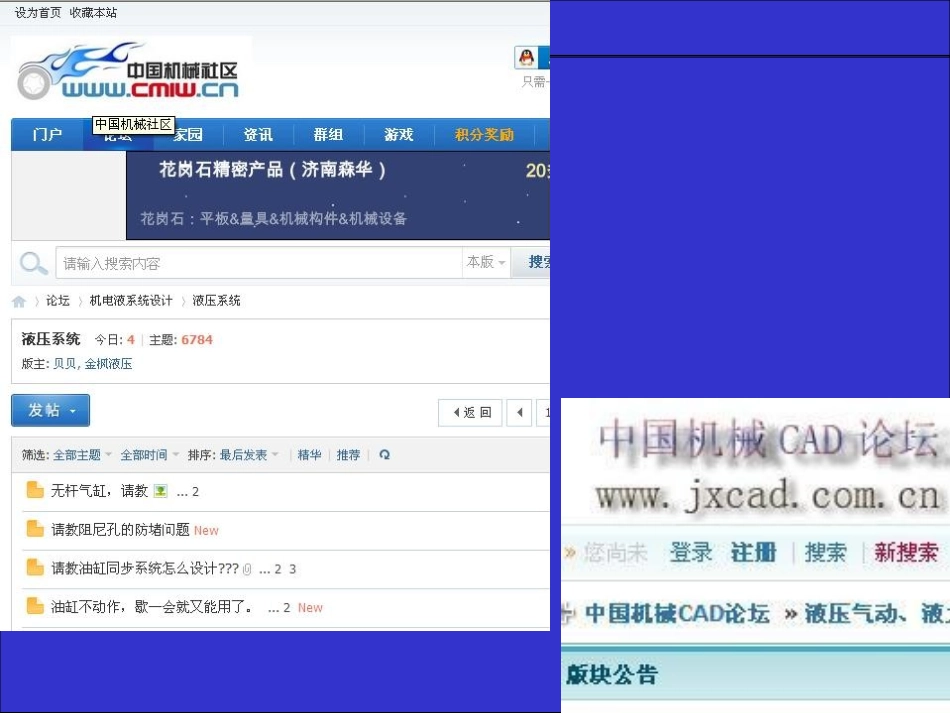
Task: Click 搜索 in the jxcad forum window
Action: [825, 552]
